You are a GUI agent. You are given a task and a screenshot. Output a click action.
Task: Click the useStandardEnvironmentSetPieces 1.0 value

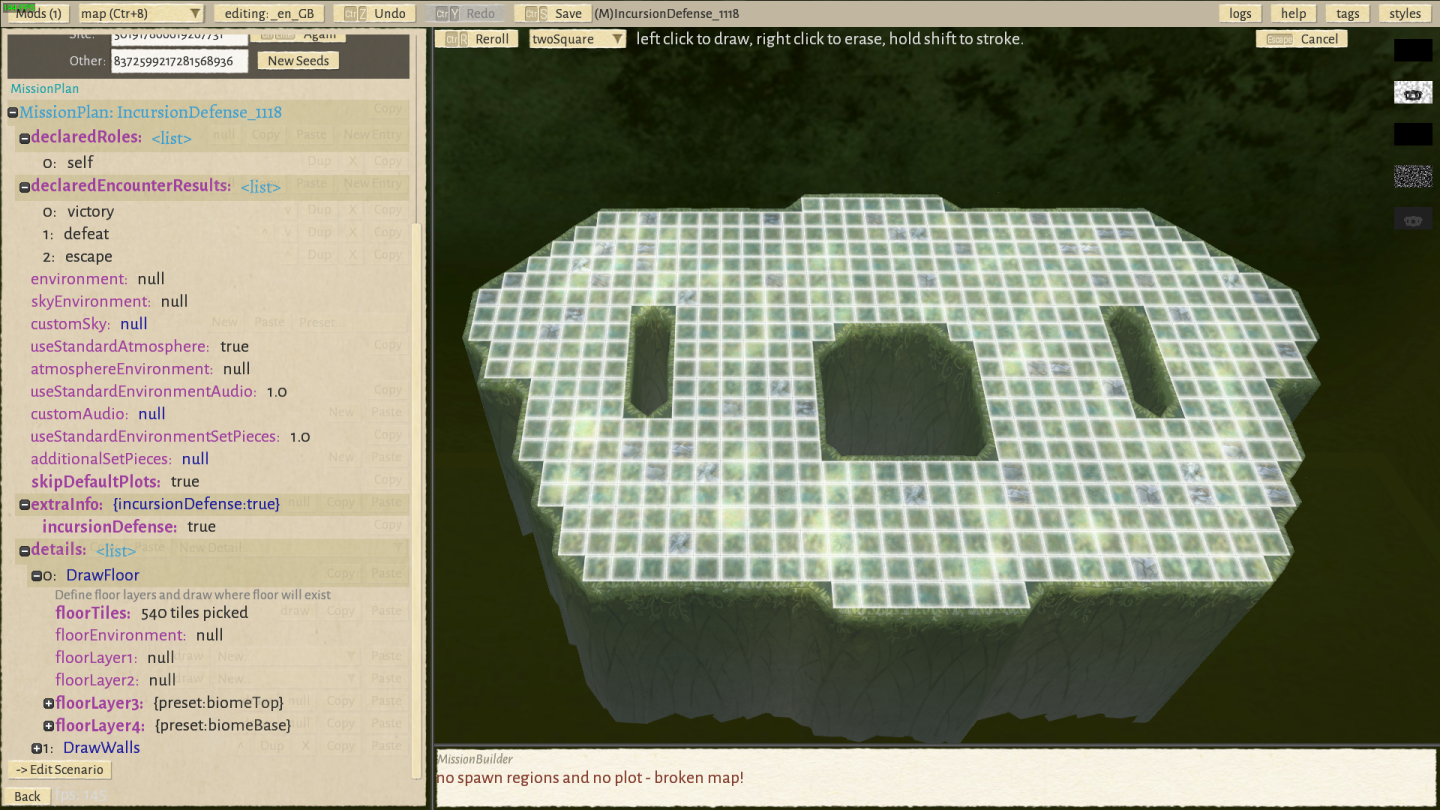tap(300, 436)
